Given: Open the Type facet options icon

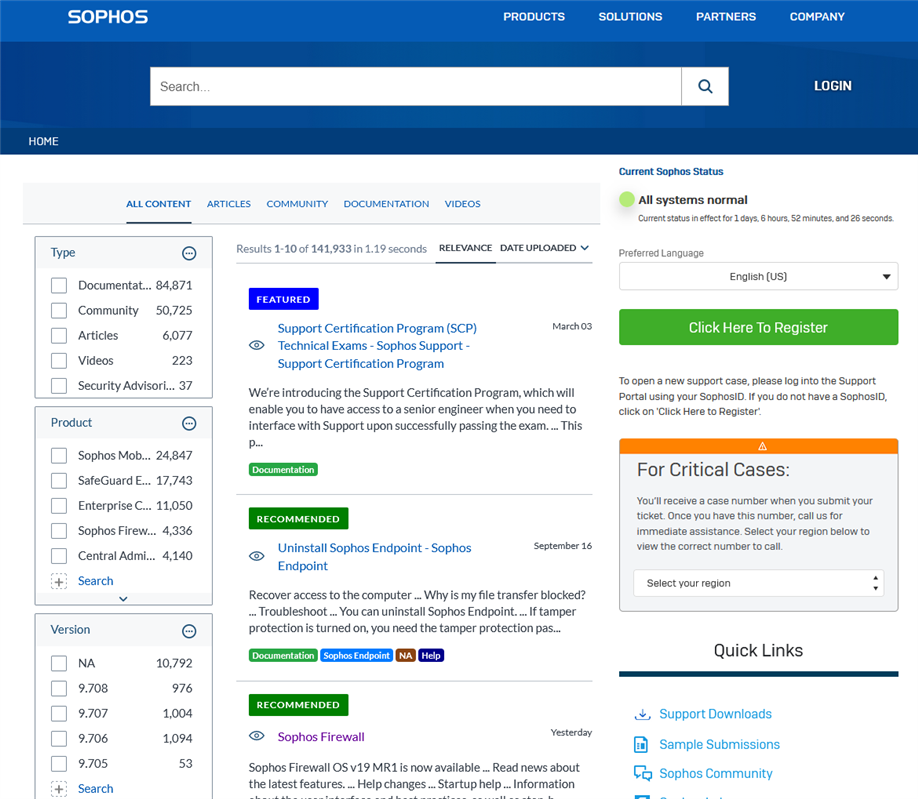Looking at the screenshot, I should pyautogui.click(x=189, y=253).
